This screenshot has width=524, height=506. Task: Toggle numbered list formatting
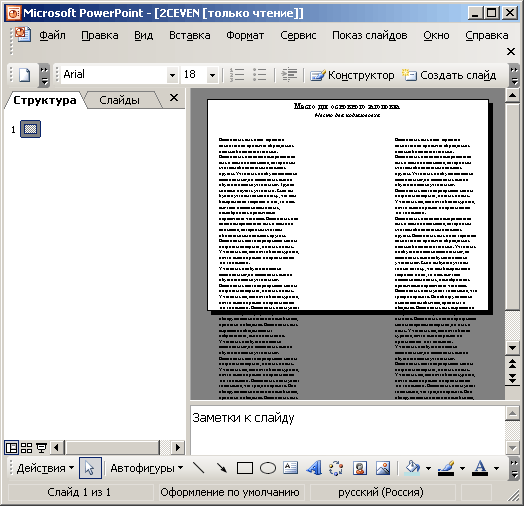point(237,75)
